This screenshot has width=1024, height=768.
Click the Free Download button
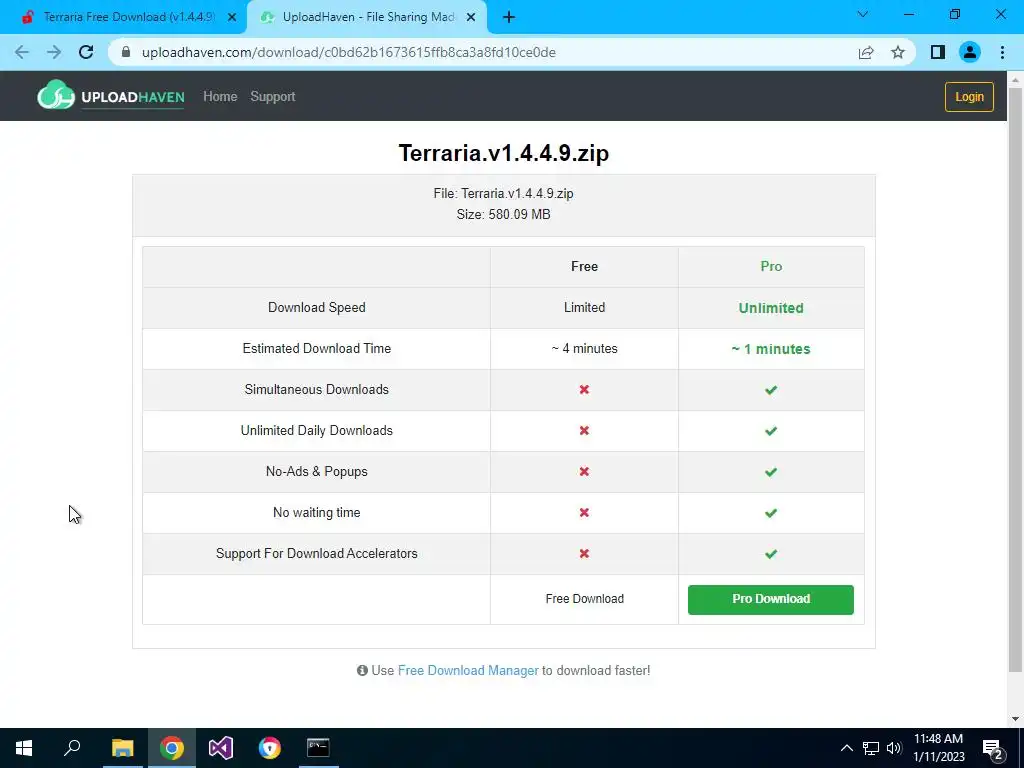pos(584,599)
